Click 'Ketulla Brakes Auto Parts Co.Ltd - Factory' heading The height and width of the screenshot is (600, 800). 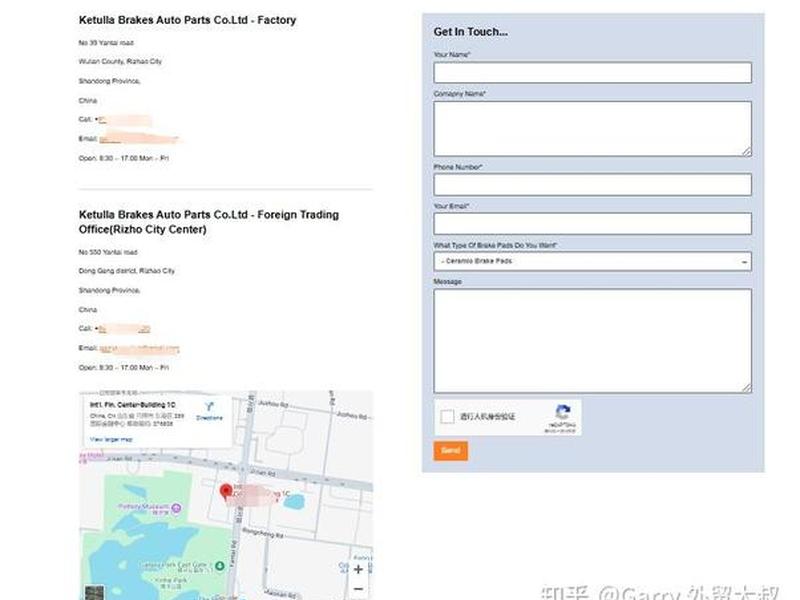[x=187, y=20]
